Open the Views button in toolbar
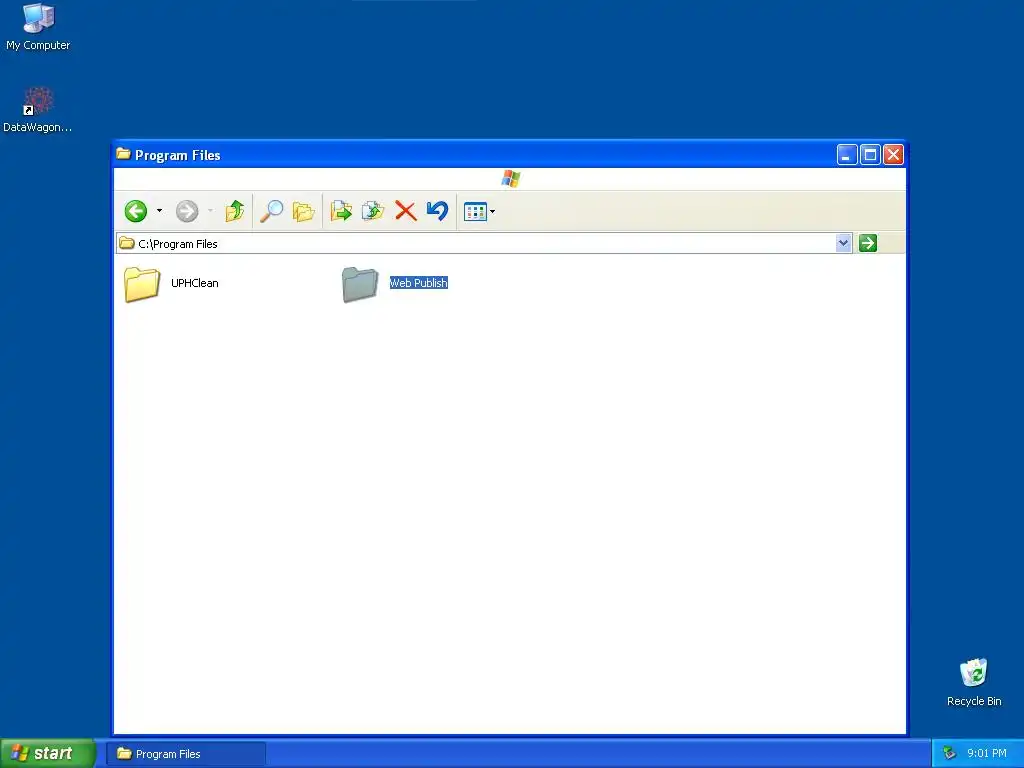Image resolution: width=1024 pixels, height=768 pixels. click(475, 212)
